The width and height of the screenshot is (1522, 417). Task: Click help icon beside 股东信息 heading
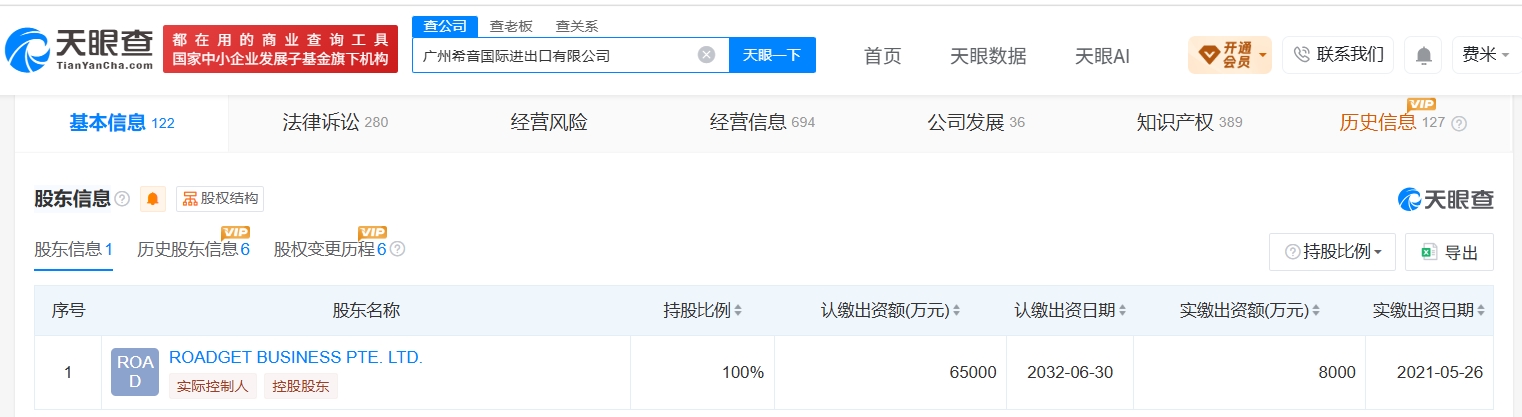tap(122, 199)
